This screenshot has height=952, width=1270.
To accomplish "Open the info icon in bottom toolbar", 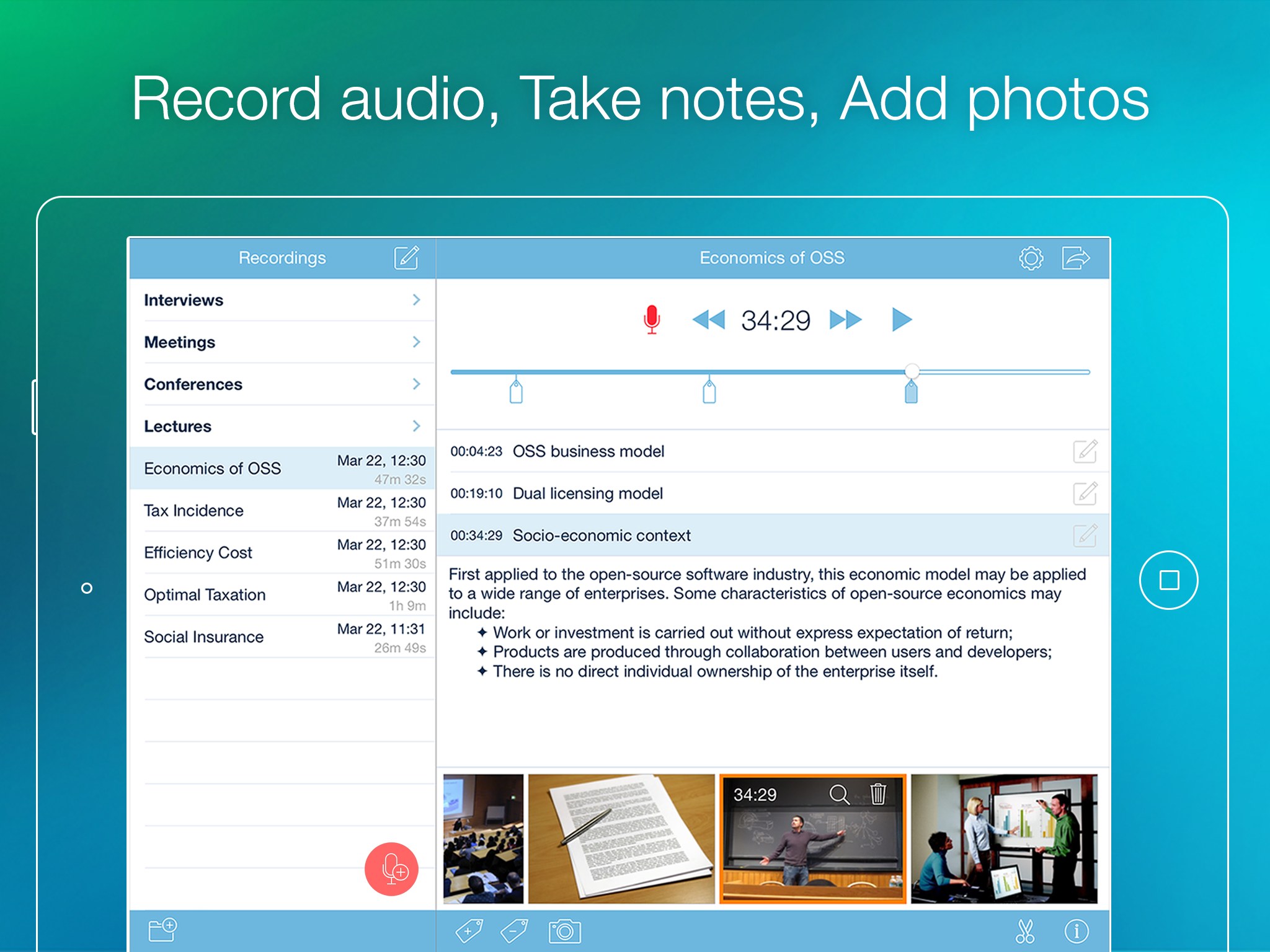I will pos(1076,931).
